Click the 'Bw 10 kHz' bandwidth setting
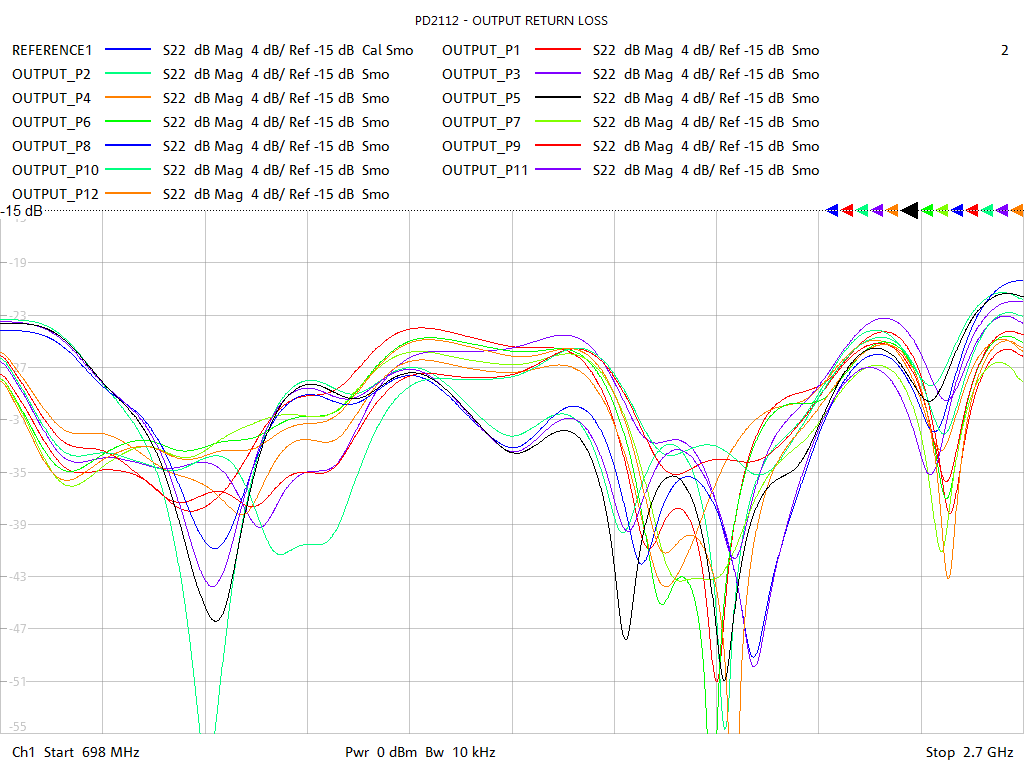 click(x=460, y=752)
